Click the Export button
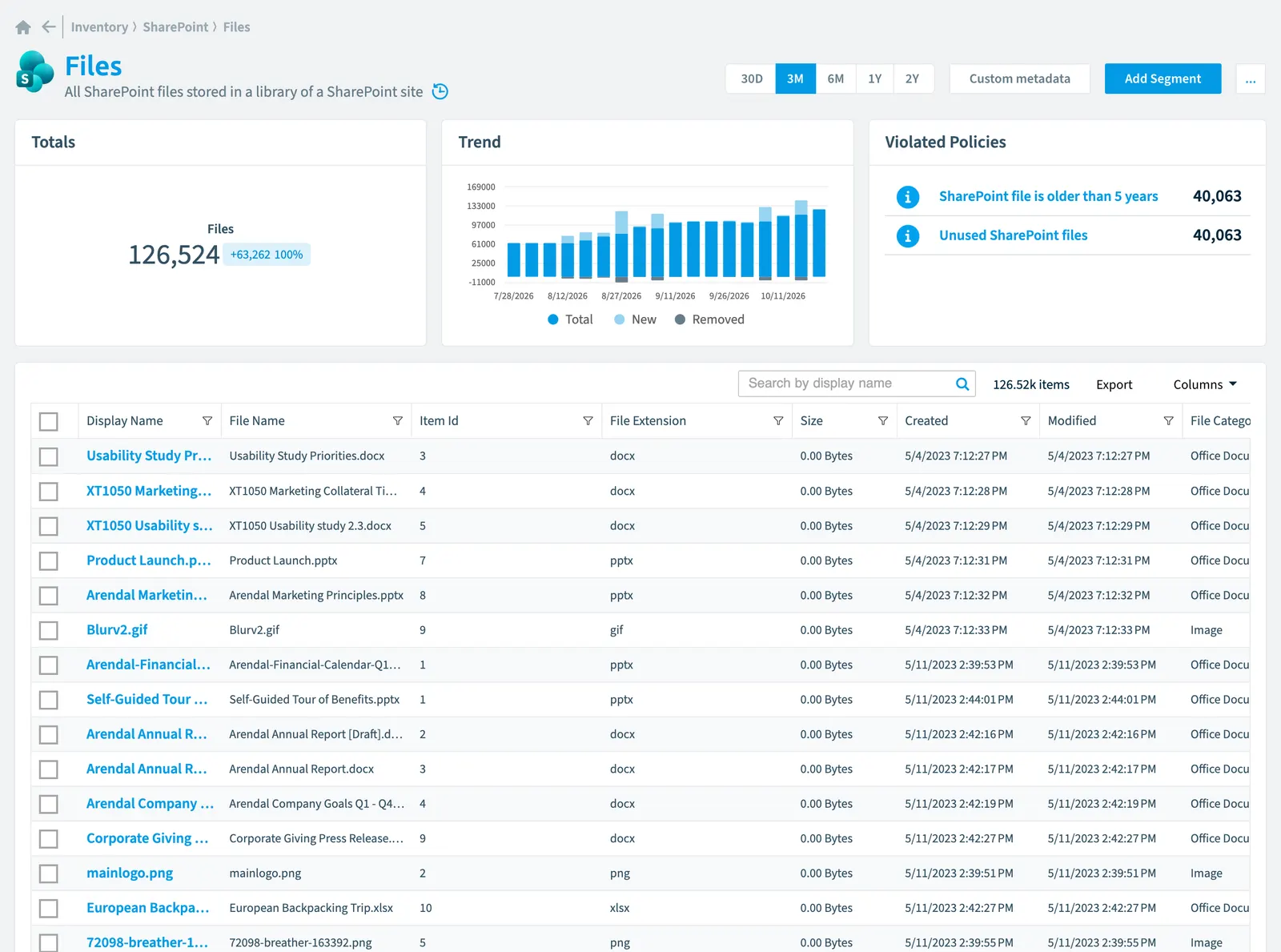Image resolution: width=1281 pixels, height=952 pixels. tap(1114, 384)
